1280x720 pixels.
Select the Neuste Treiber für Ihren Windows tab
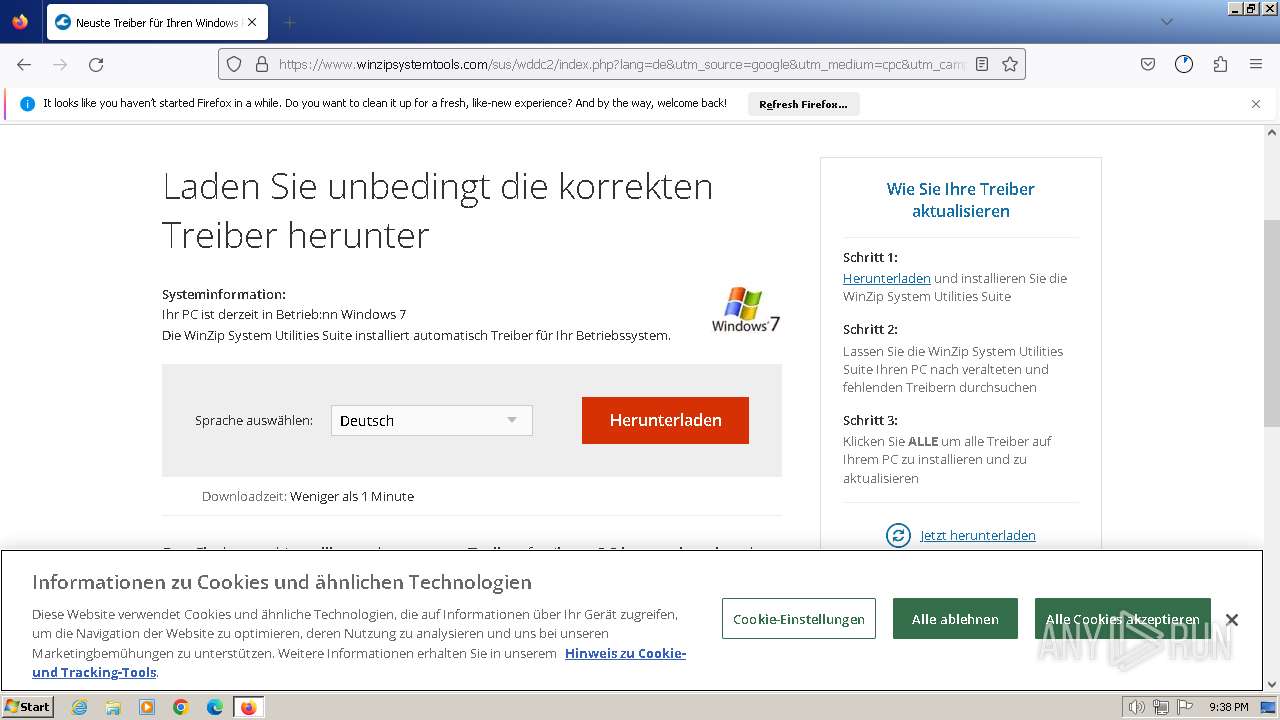coord(156,22)
